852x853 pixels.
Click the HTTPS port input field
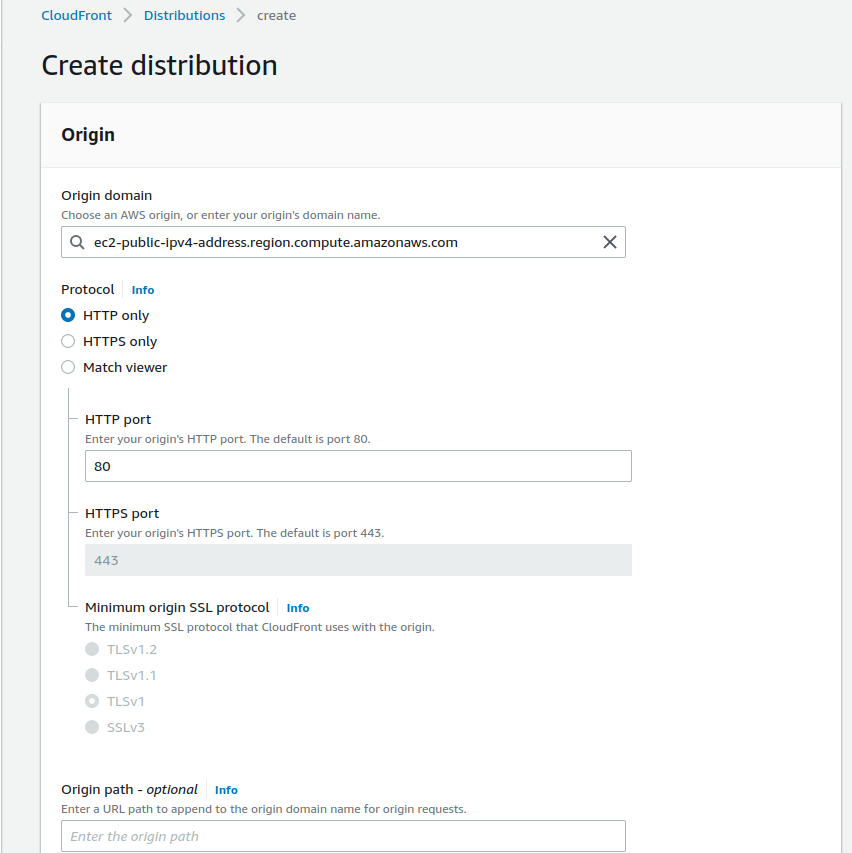tap(358, 560)
